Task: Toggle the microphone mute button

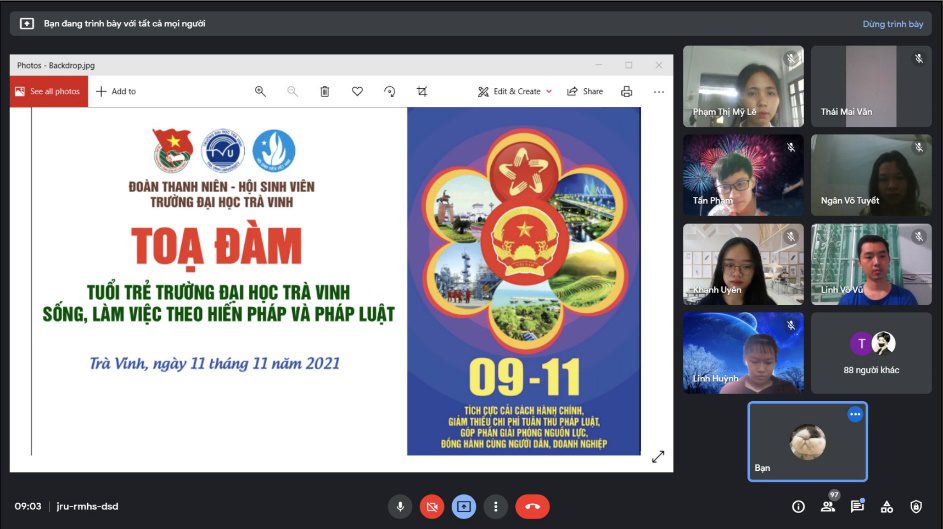Action: point(400,506)
